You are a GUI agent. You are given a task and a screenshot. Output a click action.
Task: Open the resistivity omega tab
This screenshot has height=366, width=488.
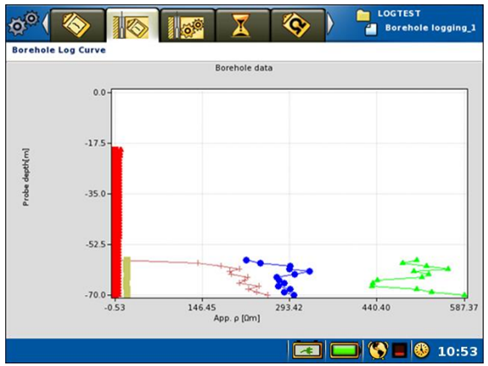[x=297, y=25]
